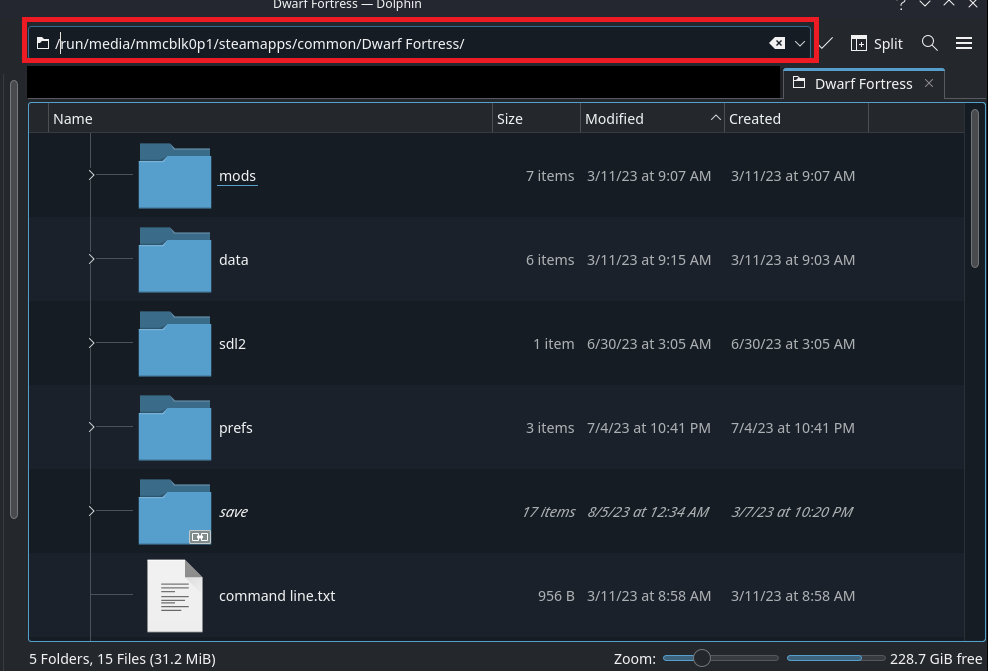Click the Split view button

pyautogui.click(x=876, y=43)
